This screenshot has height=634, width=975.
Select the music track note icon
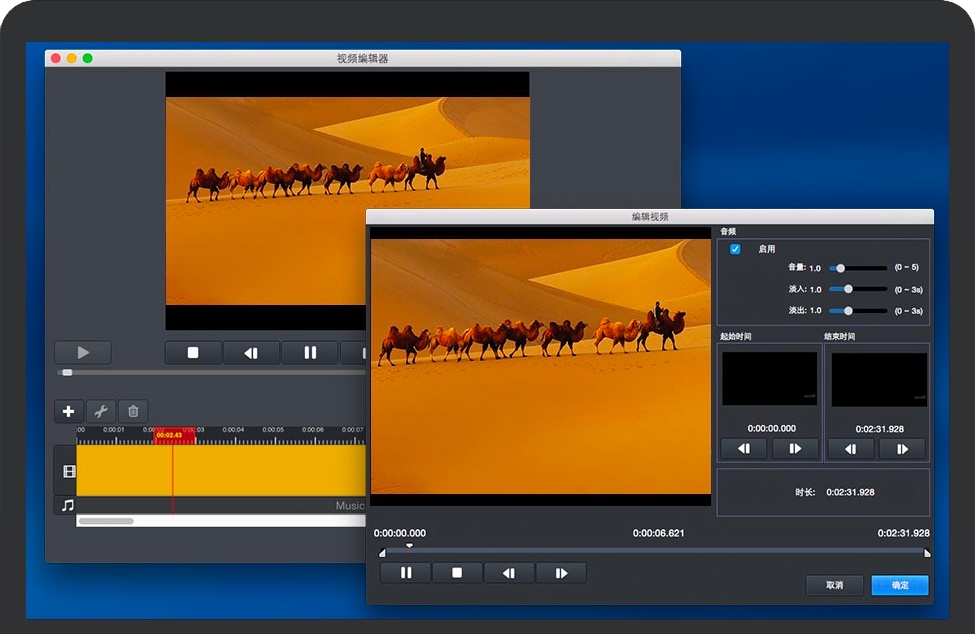click(x=68, y=505)
